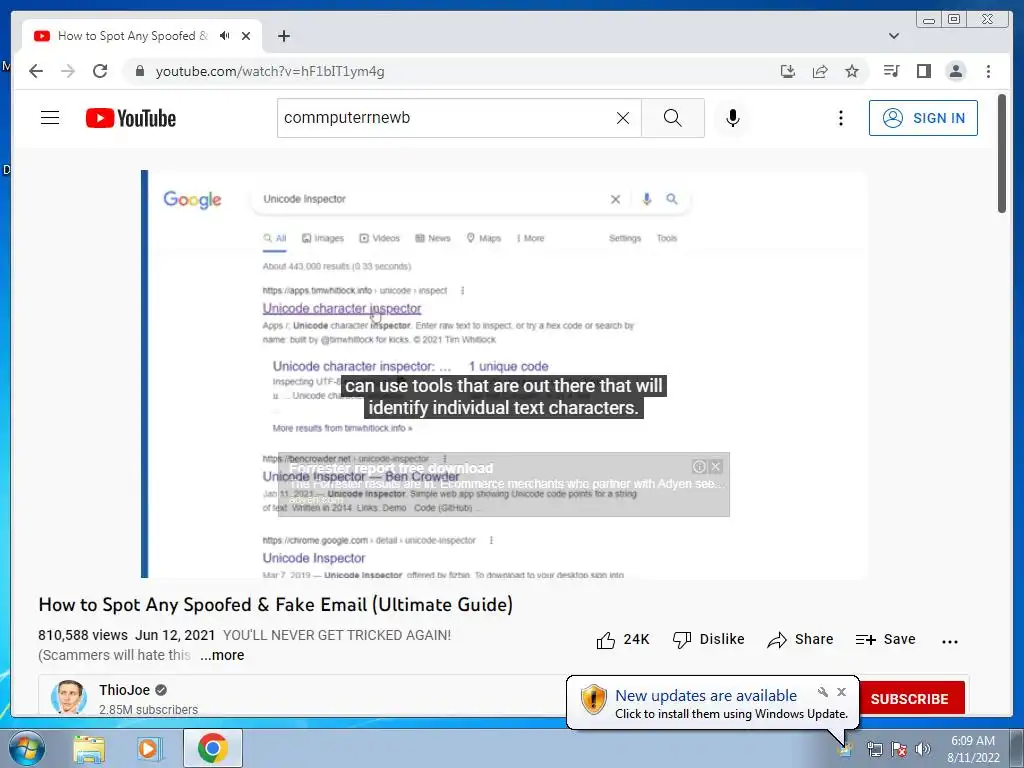Click the network tray icon
This screenshot has width=1024, height=768.
(x=874, y=749)
